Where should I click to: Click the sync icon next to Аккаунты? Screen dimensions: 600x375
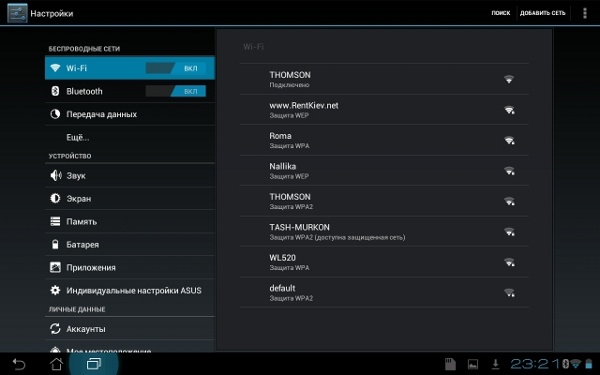tap(55, 328)
